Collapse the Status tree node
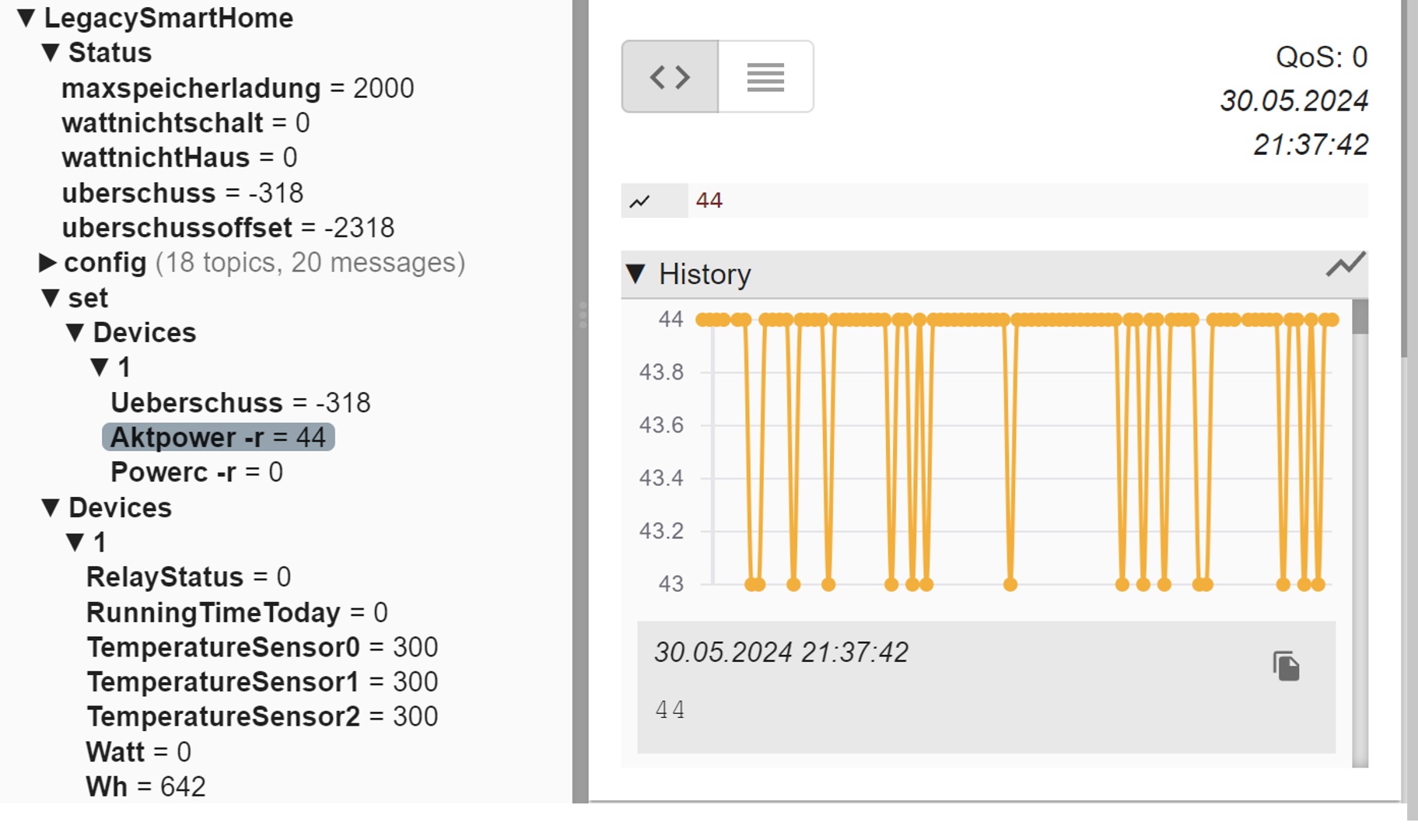The height and width of the screenshot is (840, 1418). coord(51,53)
